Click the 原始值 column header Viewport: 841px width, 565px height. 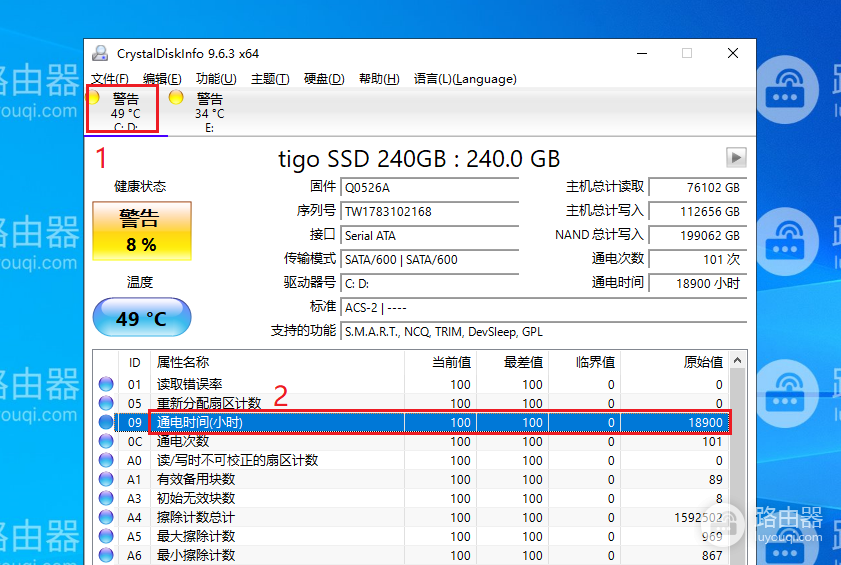675,362
